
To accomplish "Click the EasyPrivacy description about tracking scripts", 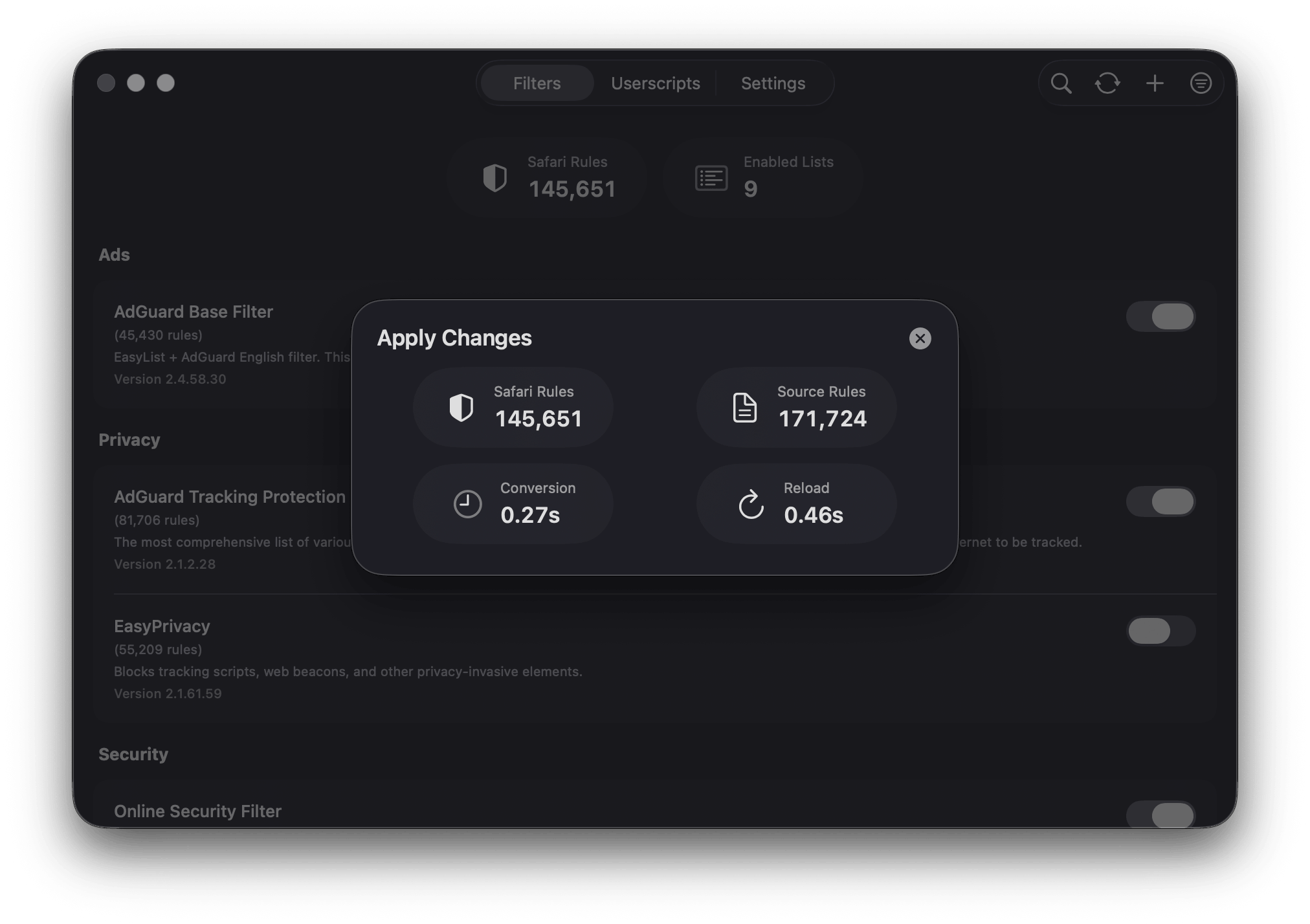I will click(x=348, y=672).
